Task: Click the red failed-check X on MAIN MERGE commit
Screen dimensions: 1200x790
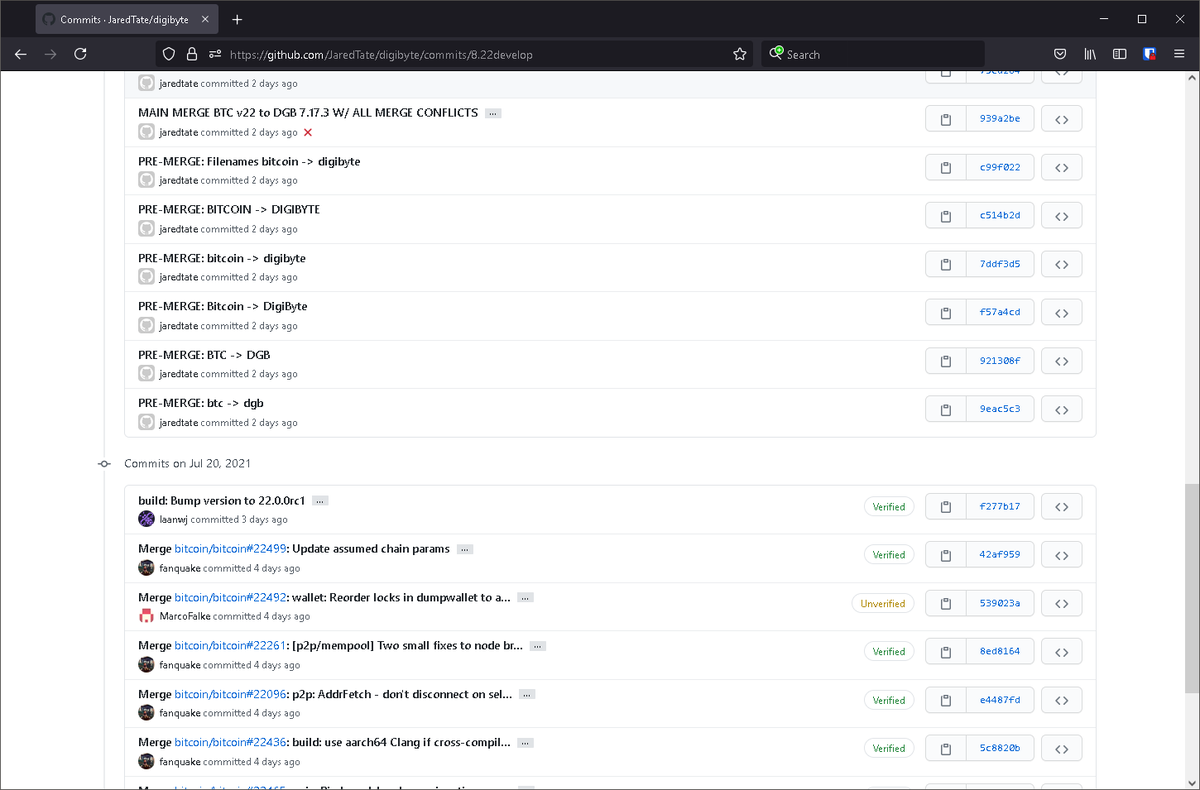Action: 308,132
